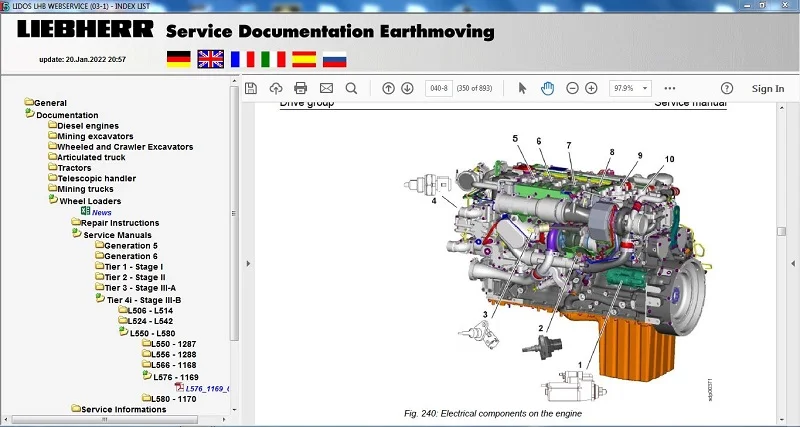Open the L566 - 1168 folder
The height and width of the screenshot is (427, 800).
[x=169, y=365]
